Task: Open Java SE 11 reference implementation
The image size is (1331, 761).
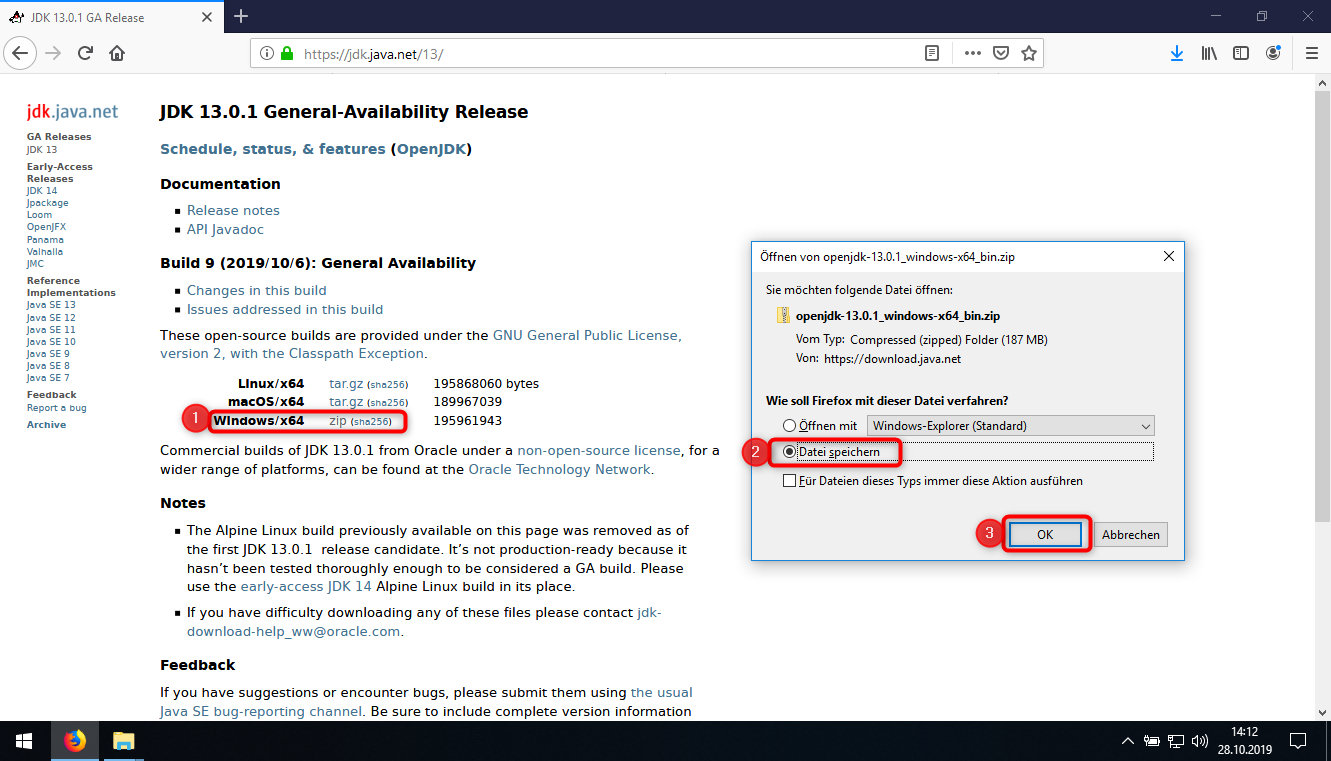Action: point(51,329)
